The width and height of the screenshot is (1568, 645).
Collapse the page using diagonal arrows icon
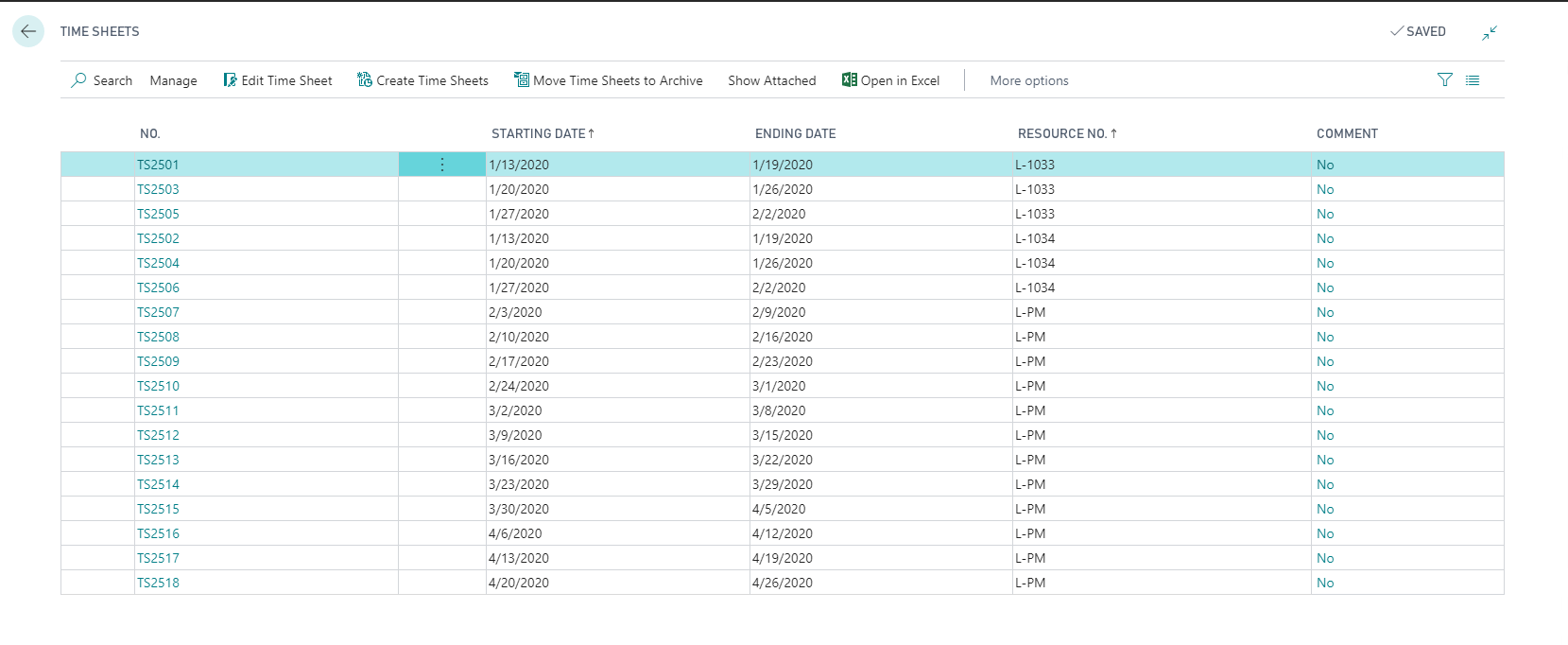click(1490, 33)
